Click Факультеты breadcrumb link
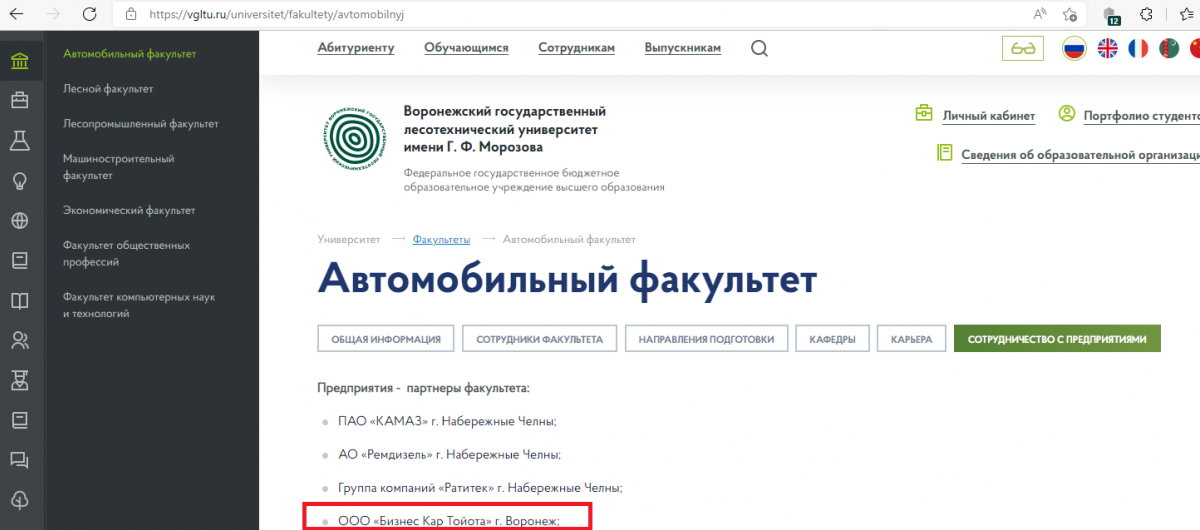Viewport: 1200px width, 530px height. 441,240
